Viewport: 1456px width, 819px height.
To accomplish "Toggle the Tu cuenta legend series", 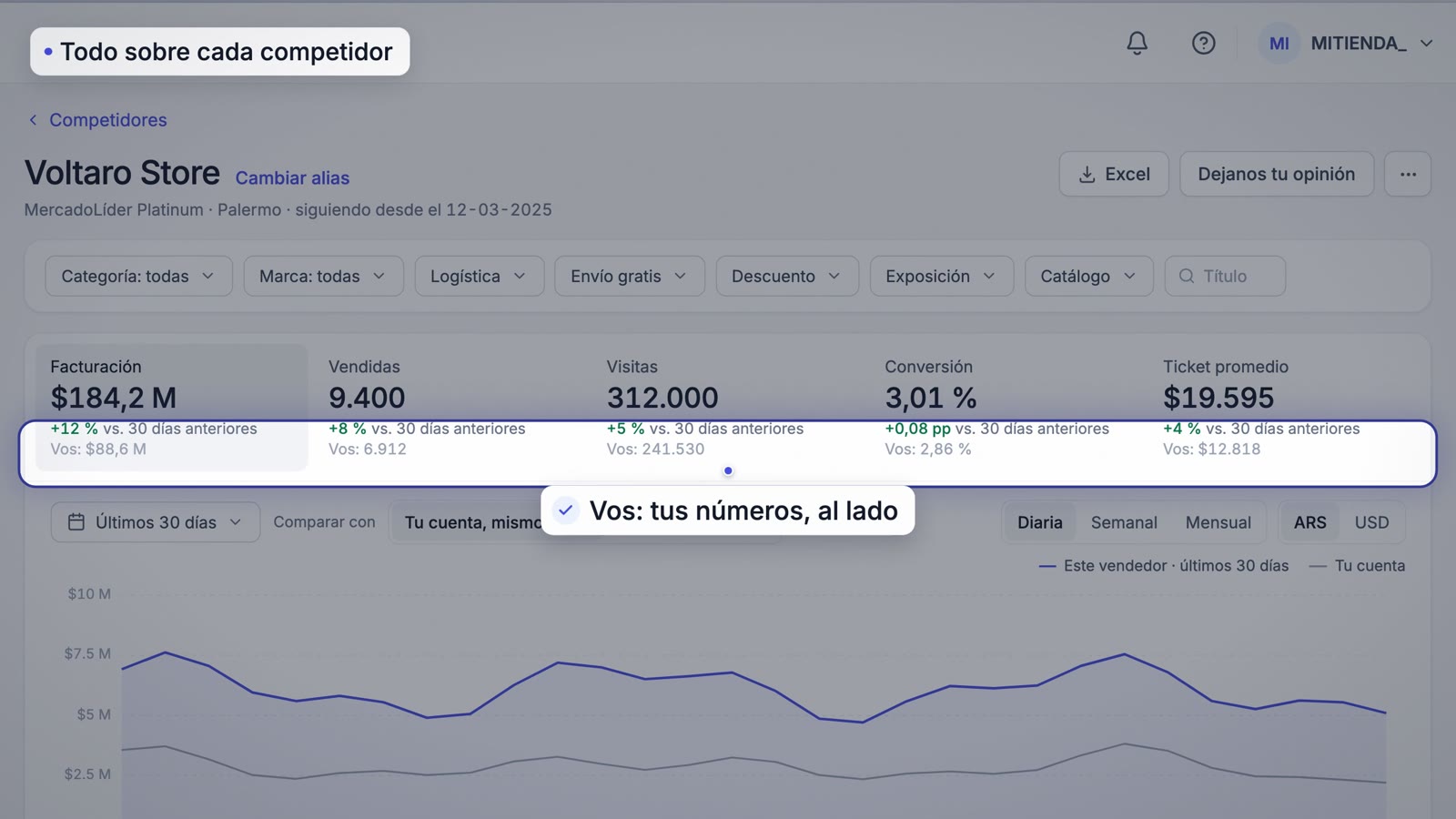I will point(1357,566).
